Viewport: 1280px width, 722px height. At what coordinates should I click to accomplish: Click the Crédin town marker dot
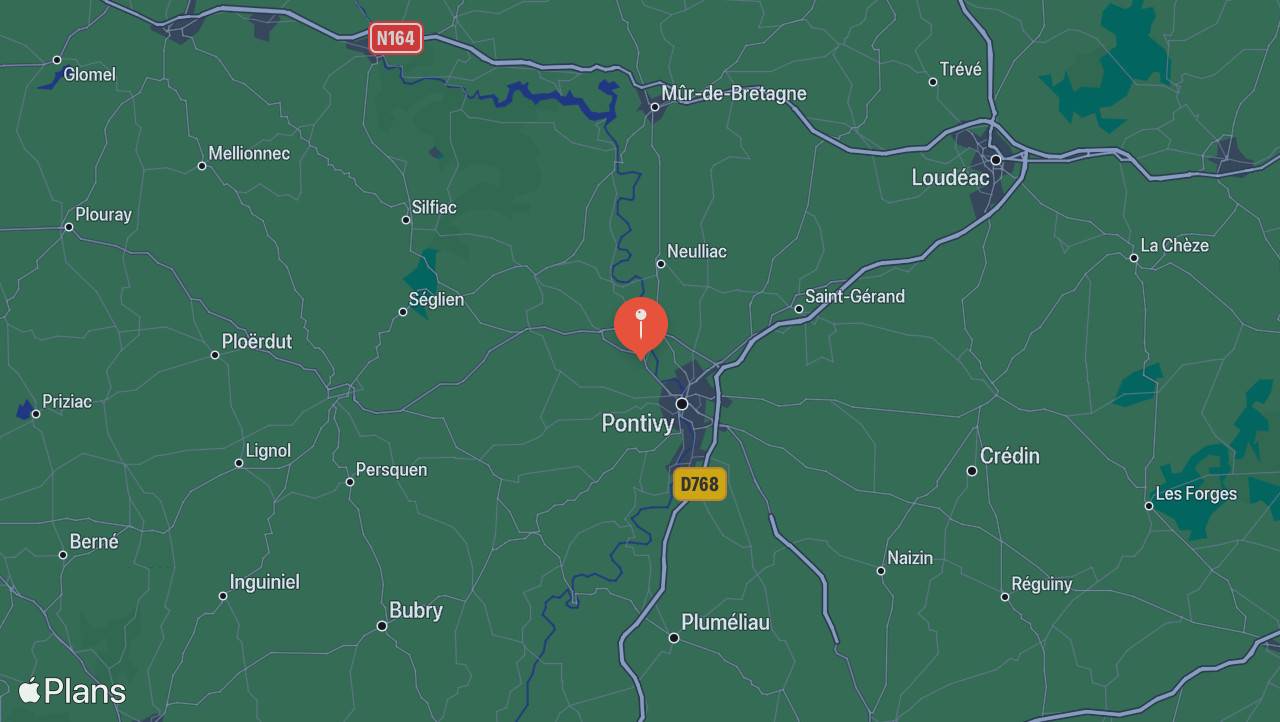point(971,470)
